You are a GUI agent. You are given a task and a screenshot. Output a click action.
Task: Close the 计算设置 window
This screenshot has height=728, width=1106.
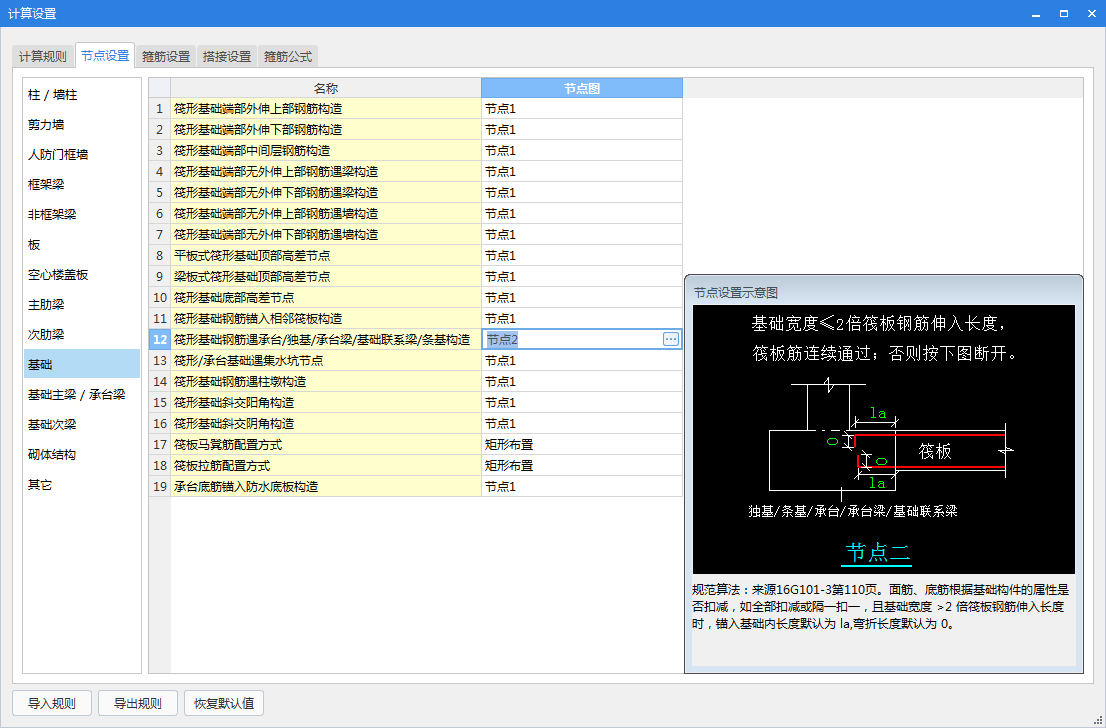click(x=1091, y=13)
